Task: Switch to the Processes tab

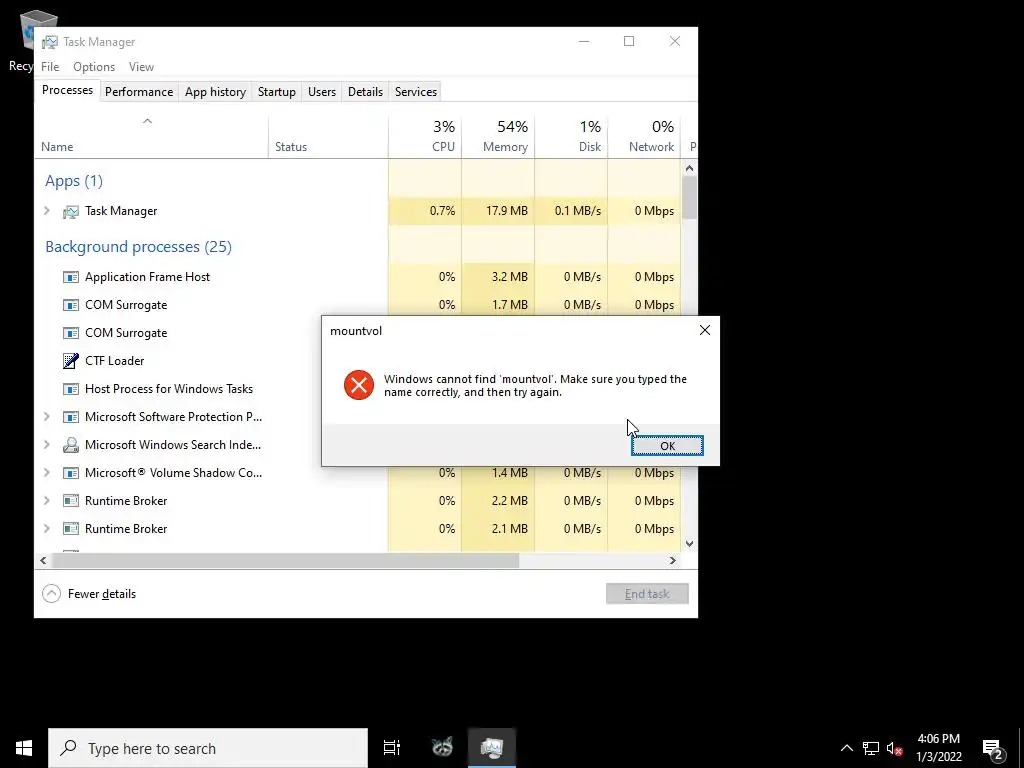Action: pyautogui.click(x=67, y=90)
